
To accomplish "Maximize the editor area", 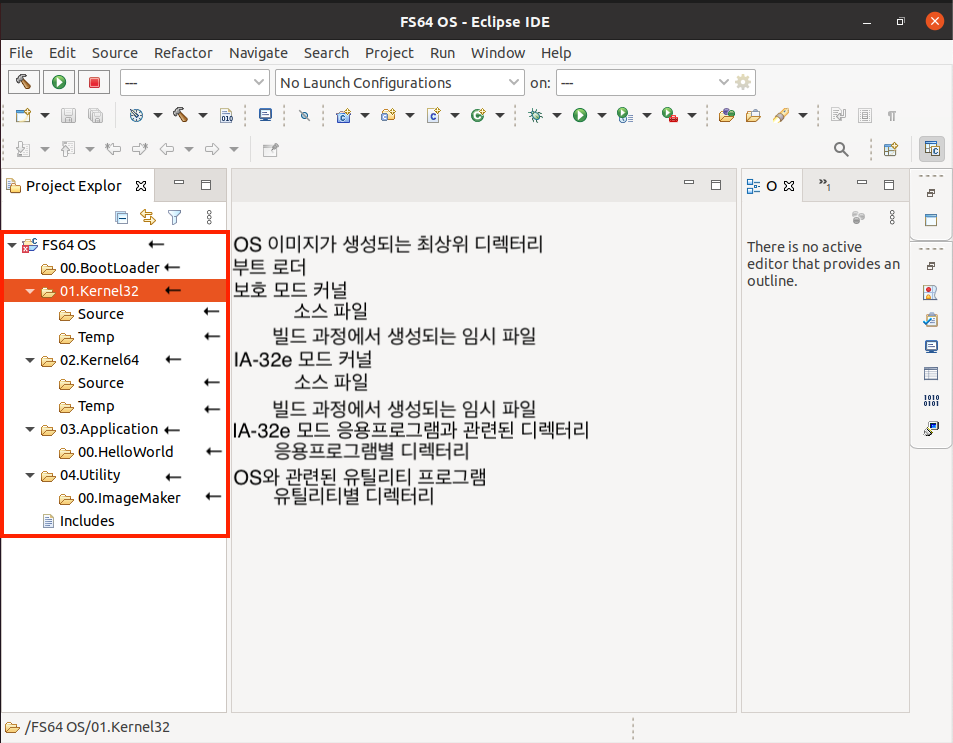I will click(x=716, y=184).
